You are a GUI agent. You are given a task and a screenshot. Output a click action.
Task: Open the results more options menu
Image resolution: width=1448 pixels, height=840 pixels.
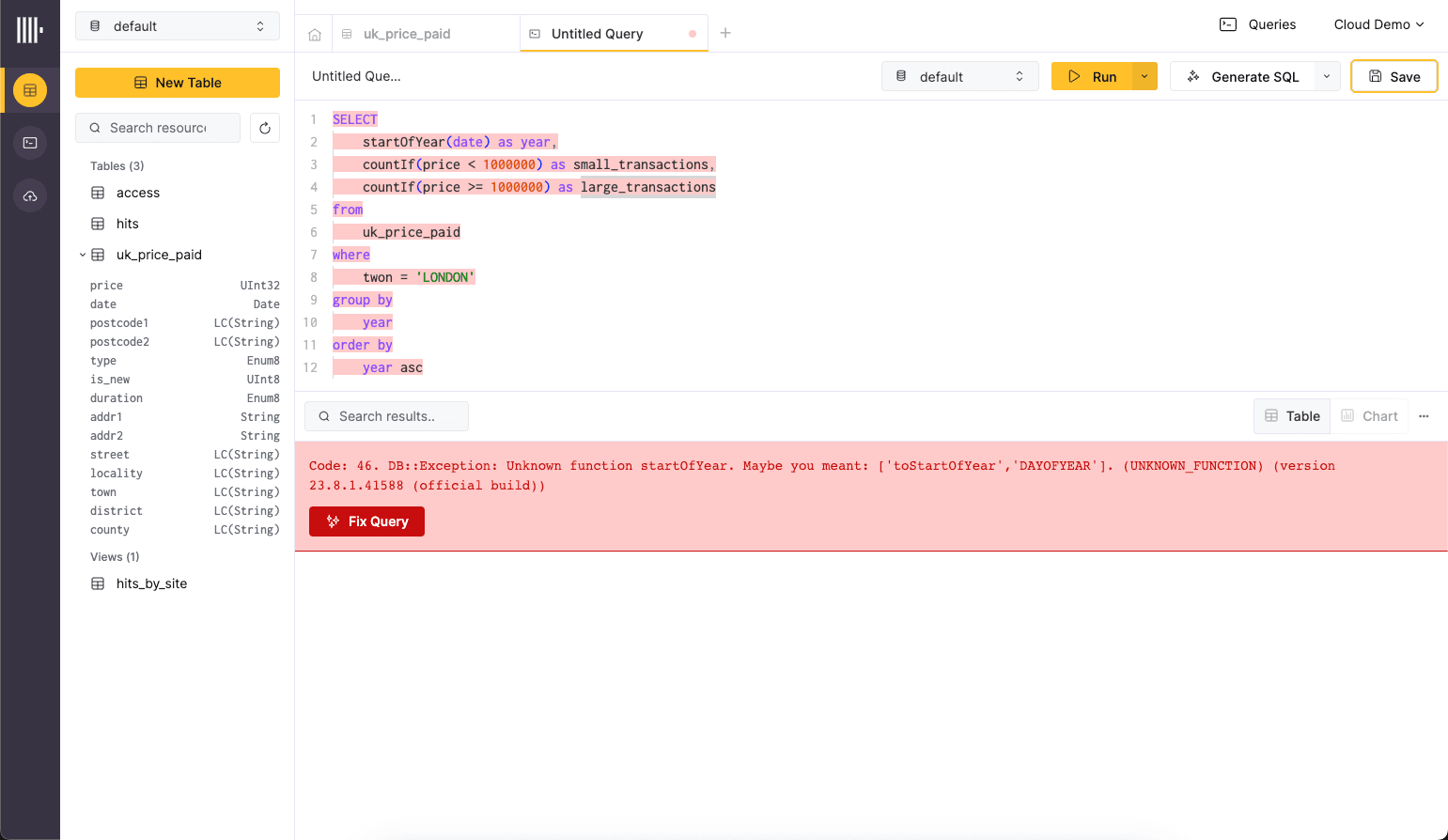point(1424,416)
